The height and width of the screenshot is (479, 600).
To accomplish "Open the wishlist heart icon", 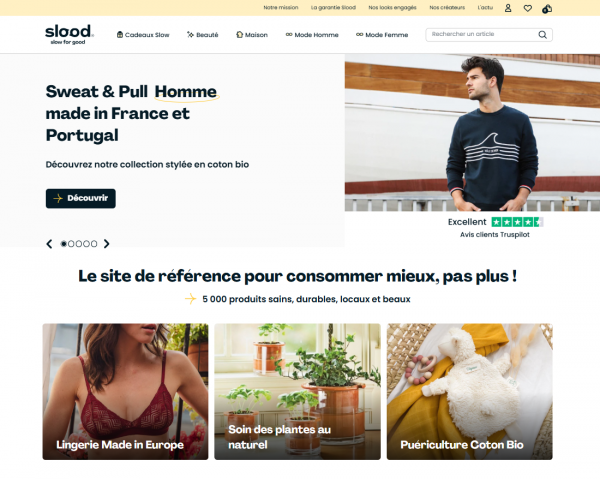I will (x=528, y=8).
